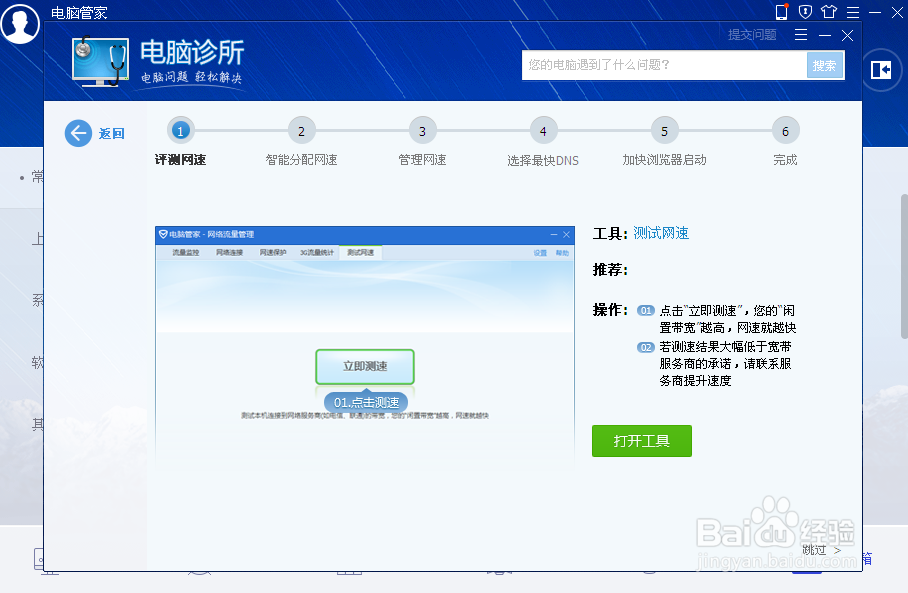Click the 提交问题 link

752,35
